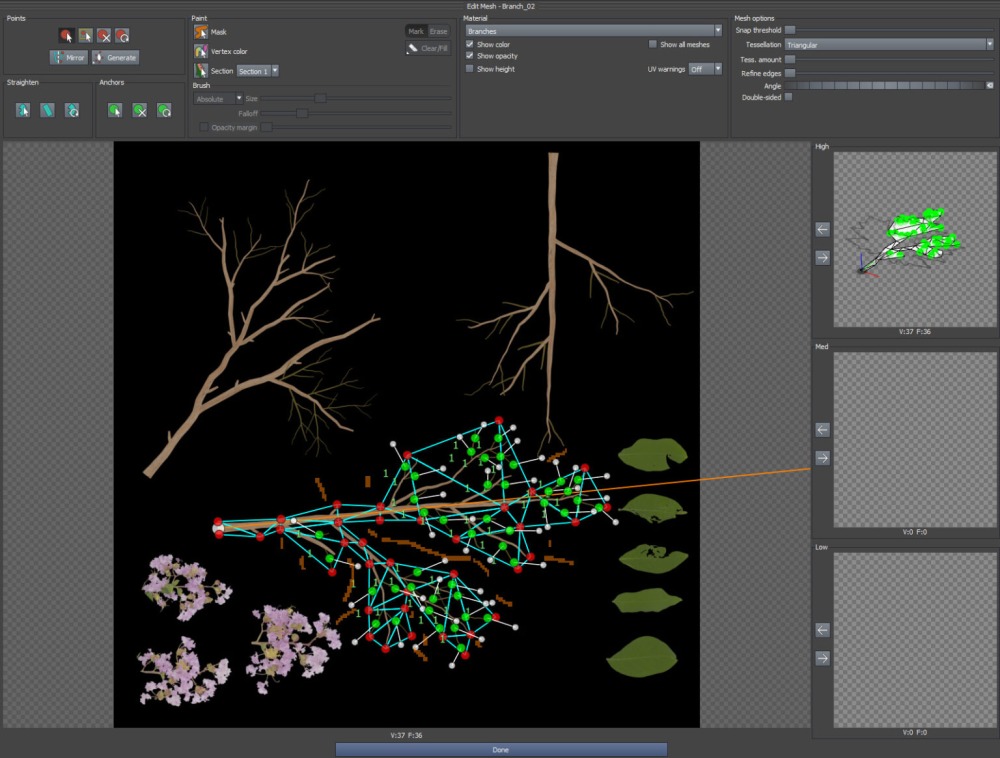Adjust the Angle slider
The width and height of the screenshot is (1000, 758).
(889, 85)
